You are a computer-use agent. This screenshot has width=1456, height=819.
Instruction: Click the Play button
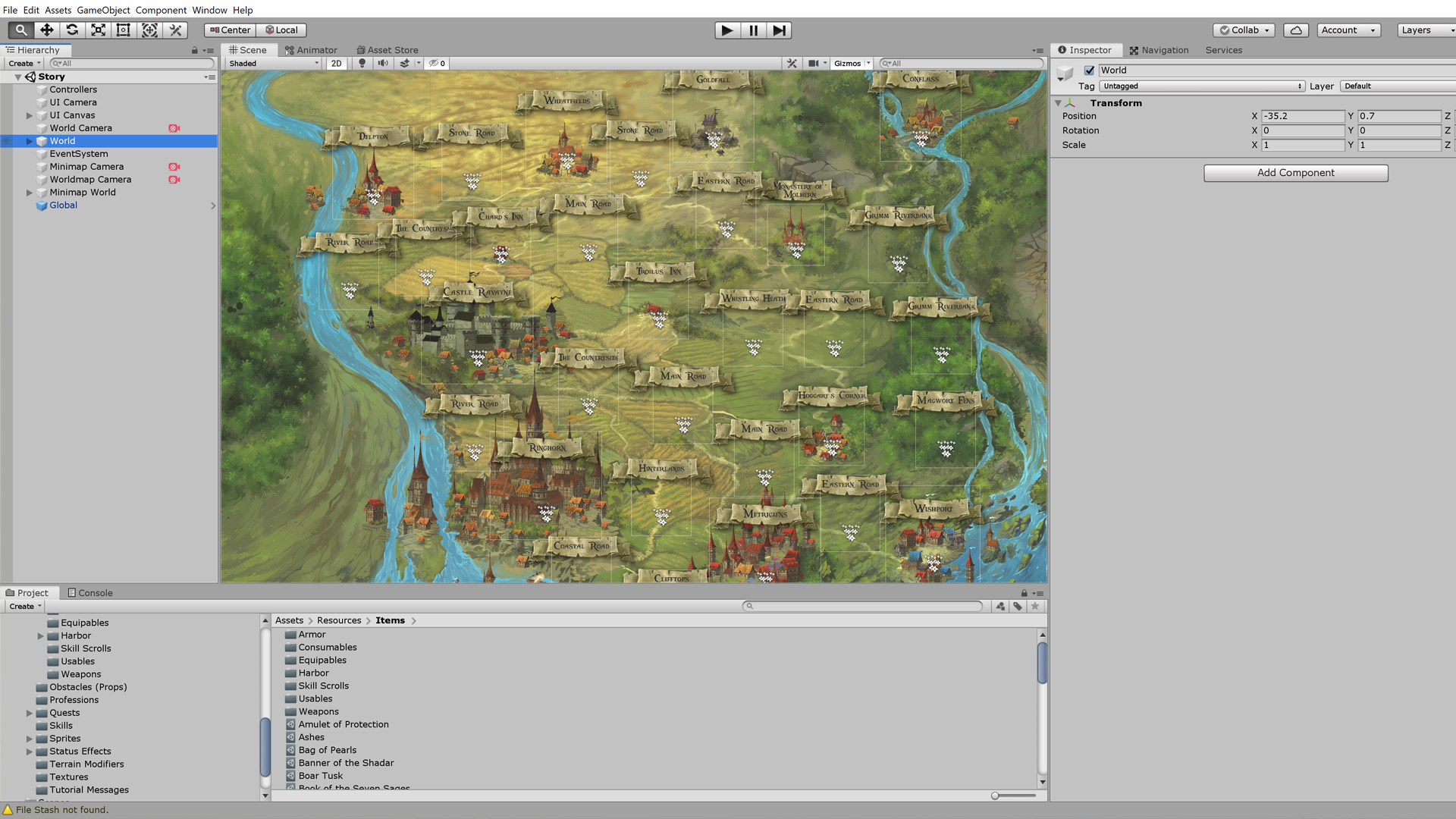[726, 30]
